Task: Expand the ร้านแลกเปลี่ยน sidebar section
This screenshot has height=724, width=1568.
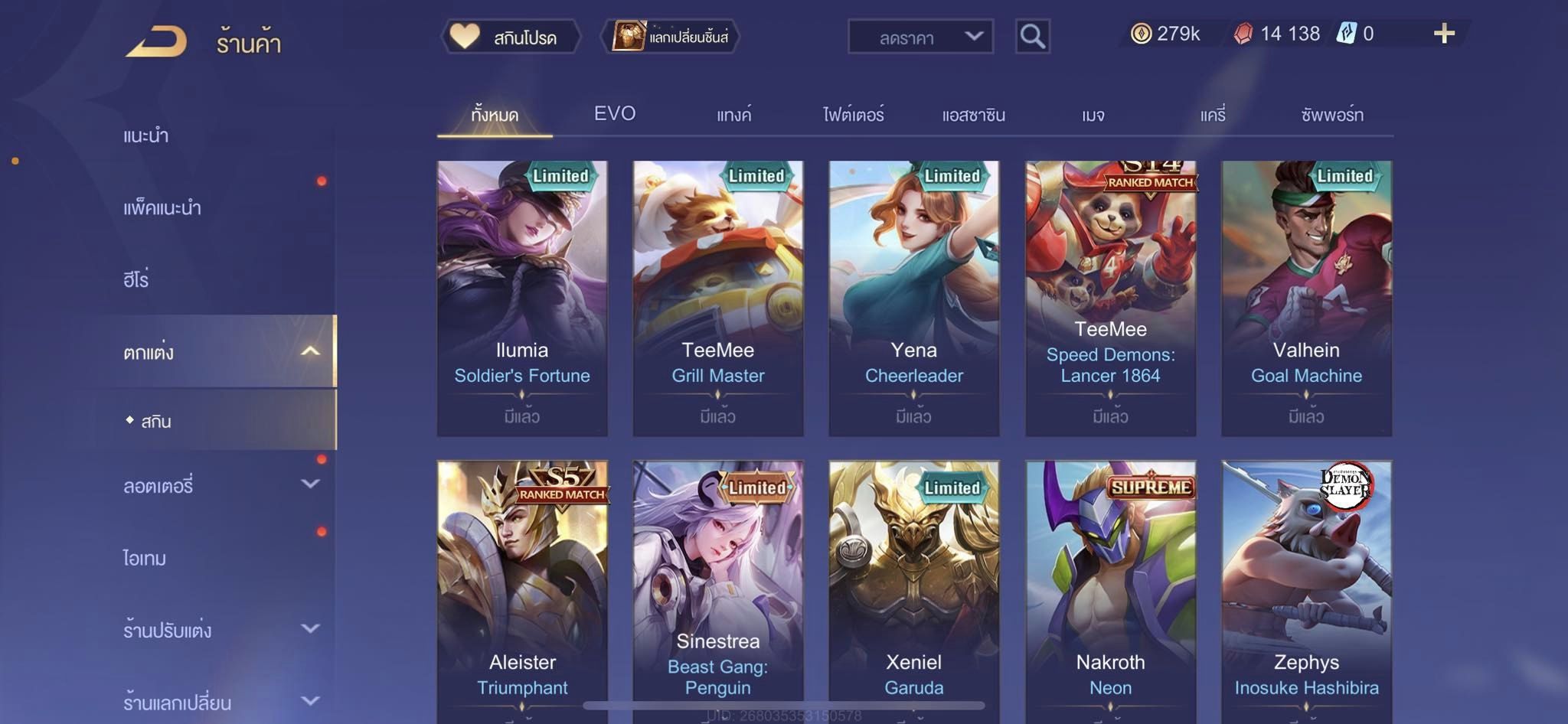Action: click(310, 700)
